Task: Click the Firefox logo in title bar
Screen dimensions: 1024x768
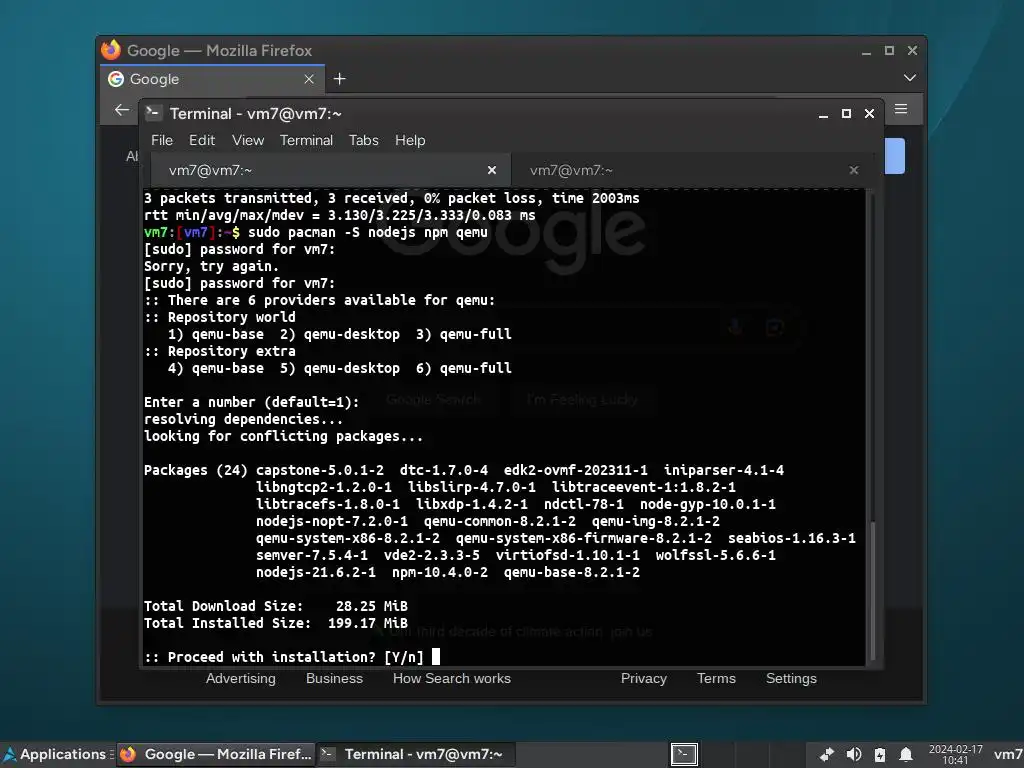Action: tap(111, 50)
